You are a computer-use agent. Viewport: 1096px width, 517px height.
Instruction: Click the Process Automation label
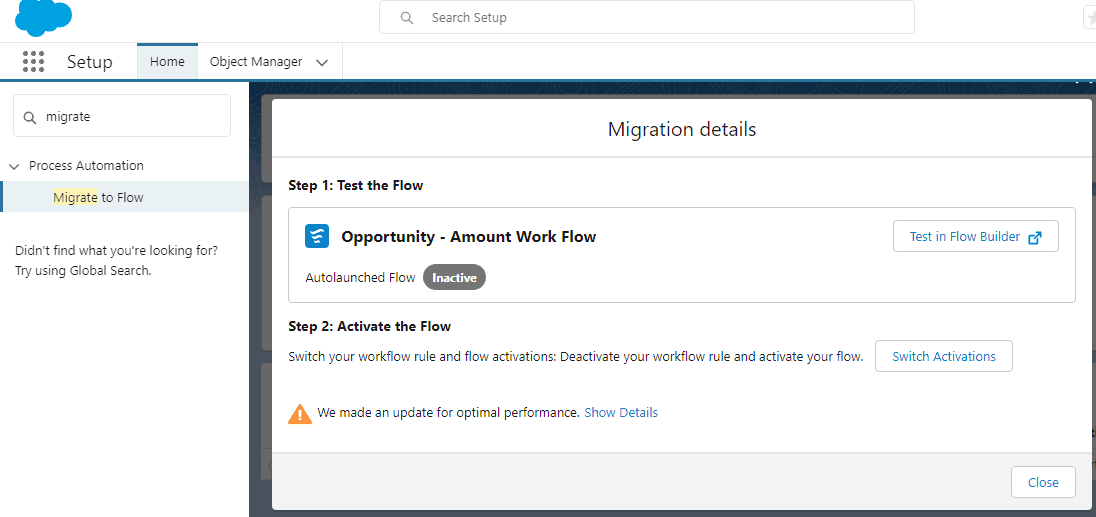tap(86, 166)
